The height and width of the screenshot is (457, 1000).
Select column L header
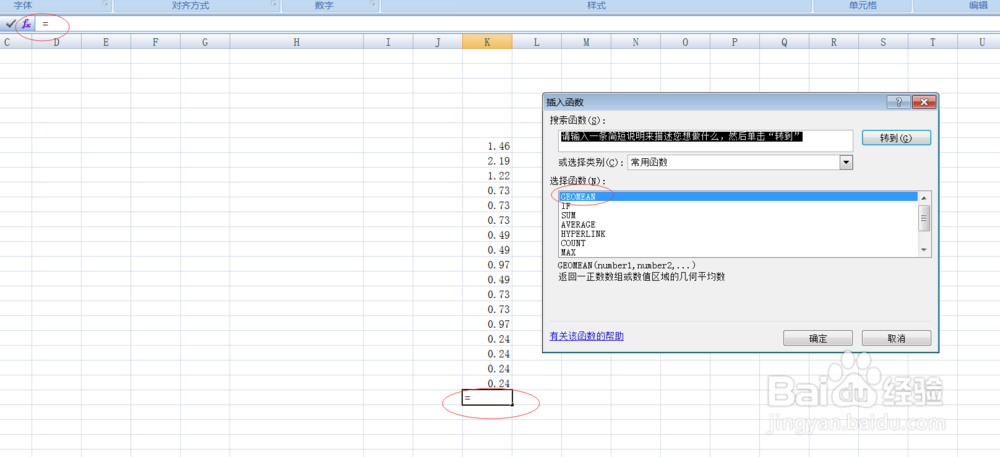coord(536,42)
